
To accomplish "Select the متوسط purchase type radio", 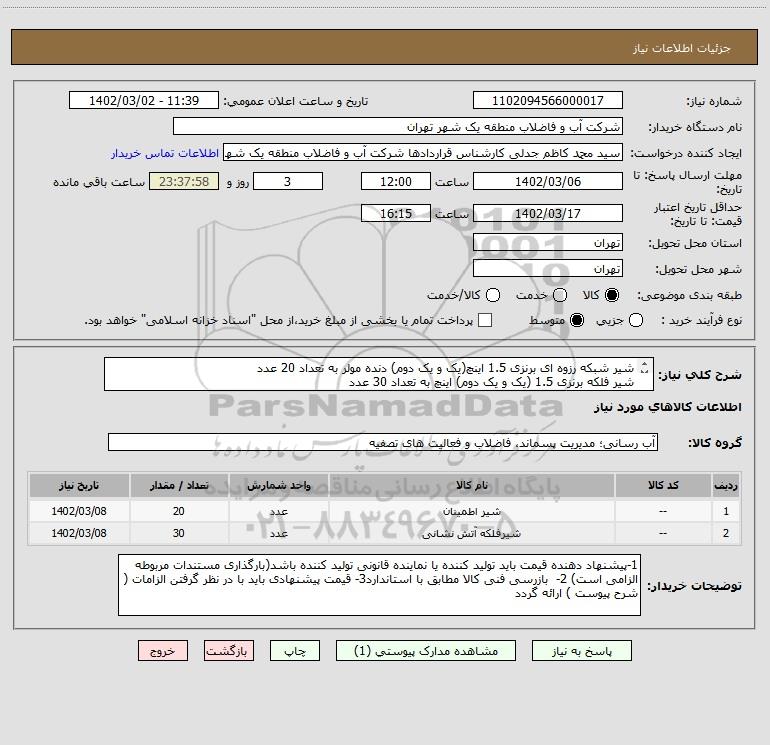I will pyautogui.click(x=577, y=320).
